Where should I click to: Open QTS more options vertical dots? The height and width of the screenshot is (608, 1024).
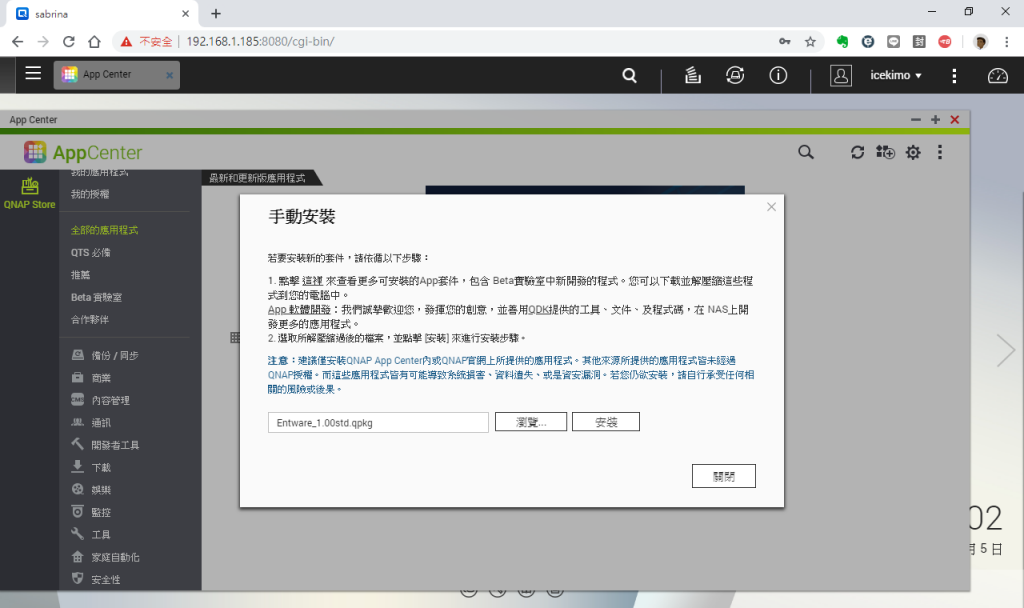pyautogui.click(x=954, y=76)
